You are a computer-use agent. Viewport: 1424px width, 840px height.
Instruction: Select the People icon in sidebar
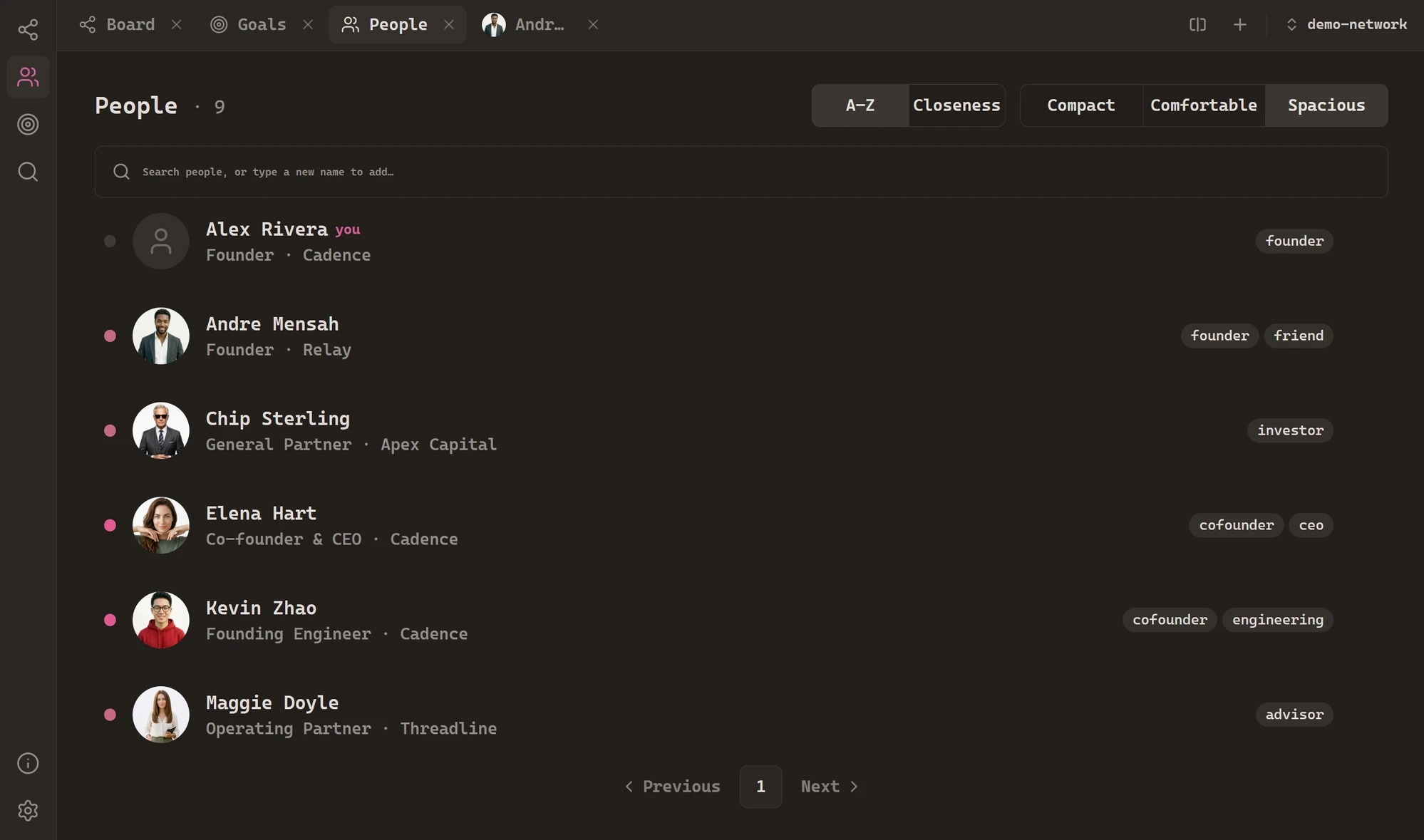(28, 77)
